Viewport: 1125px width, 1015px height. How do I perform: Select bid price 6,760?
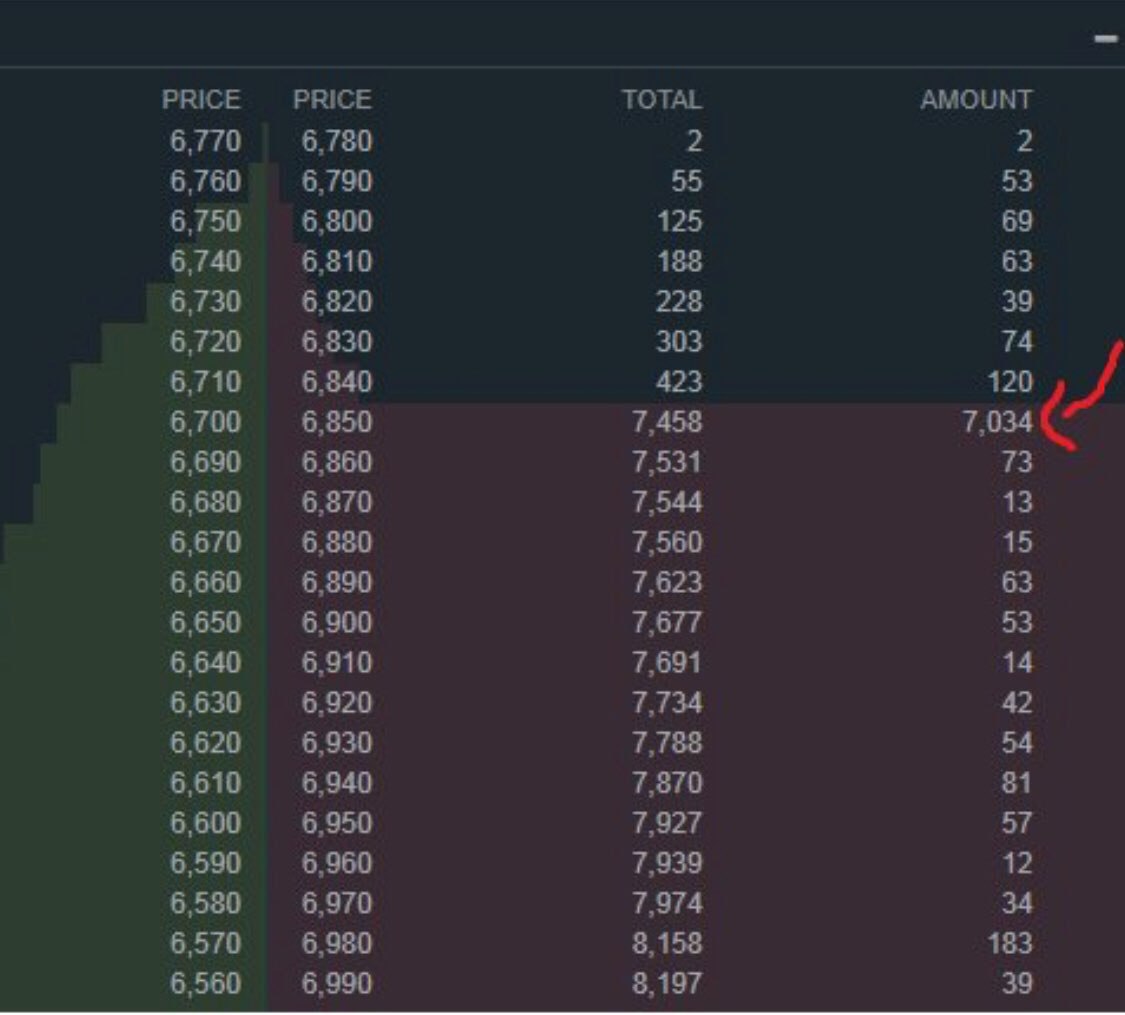pyautogui.click(x=206, y=181)
